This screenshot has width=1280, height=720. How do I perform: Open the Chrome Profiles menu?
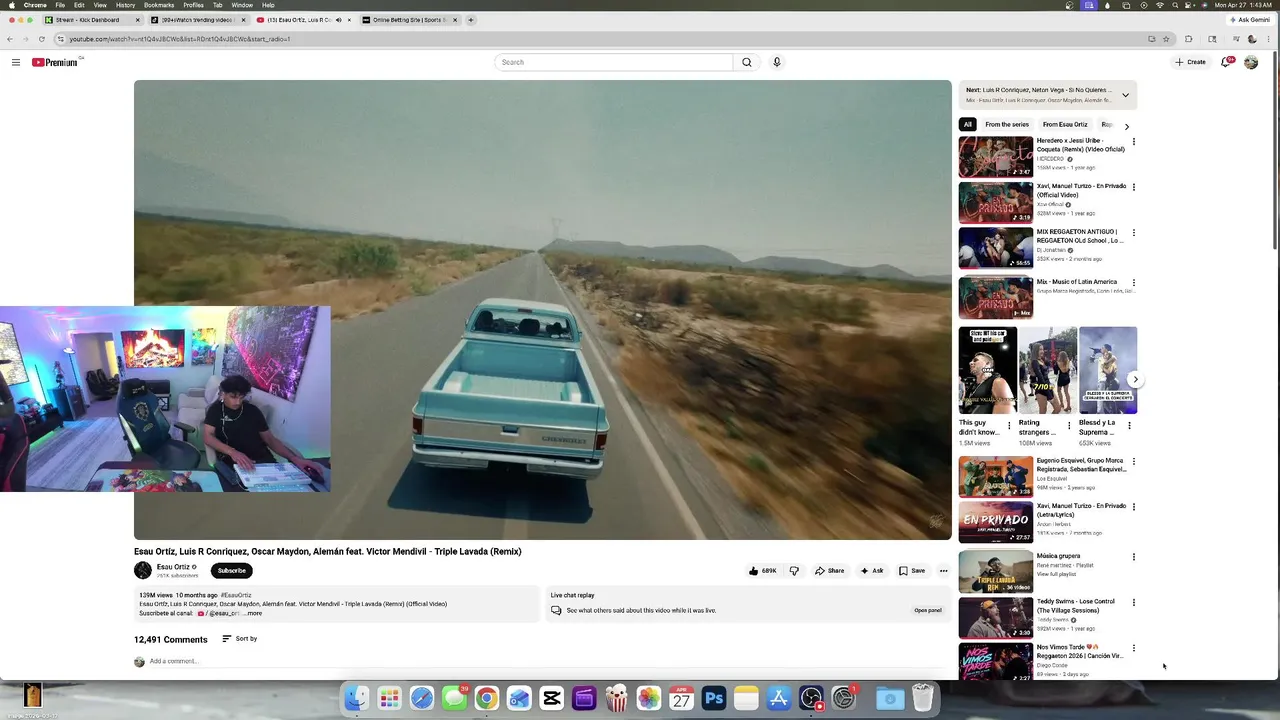193,5
